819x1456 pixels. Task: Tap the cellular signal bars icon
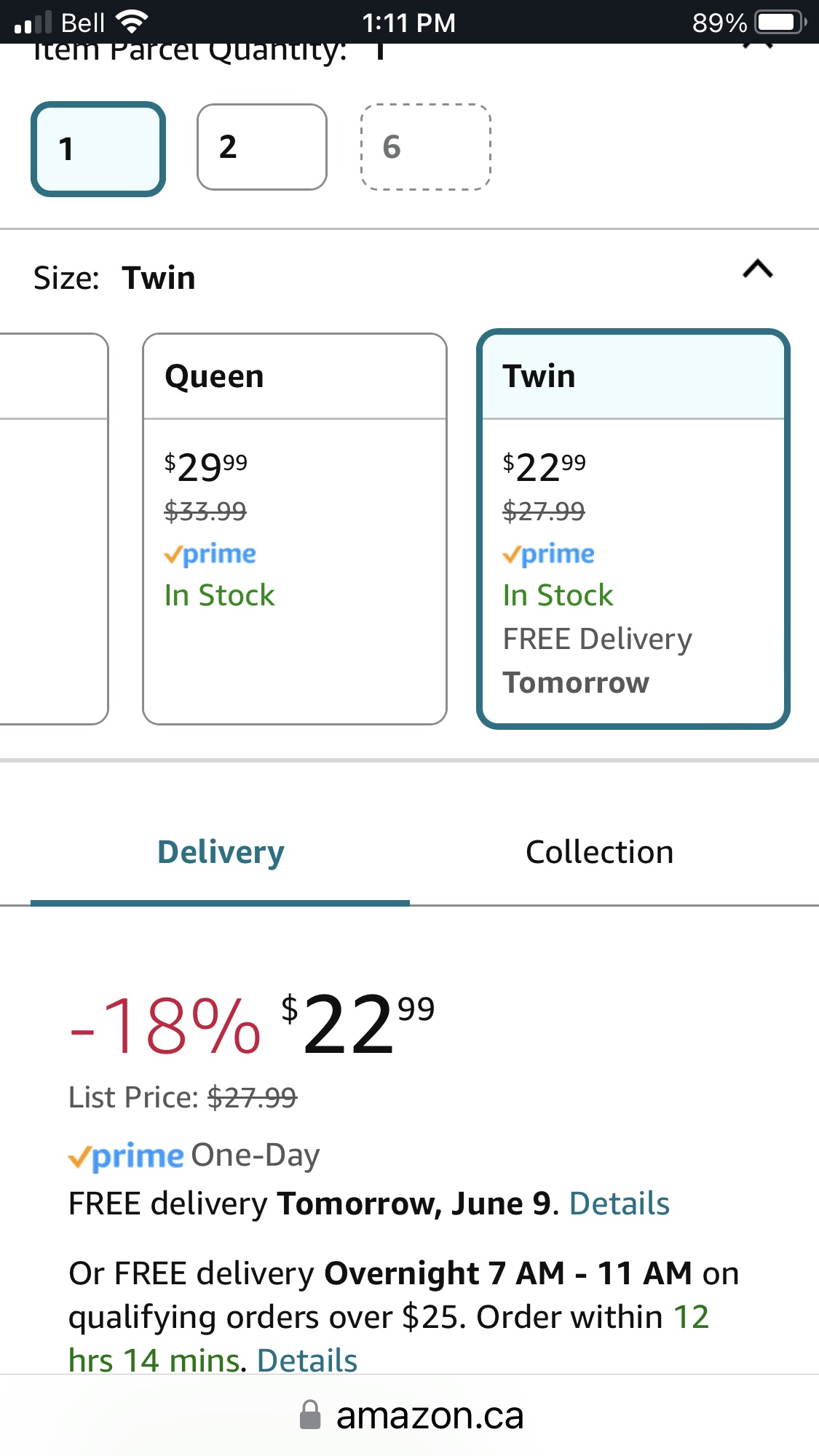(x=33, y=23)
